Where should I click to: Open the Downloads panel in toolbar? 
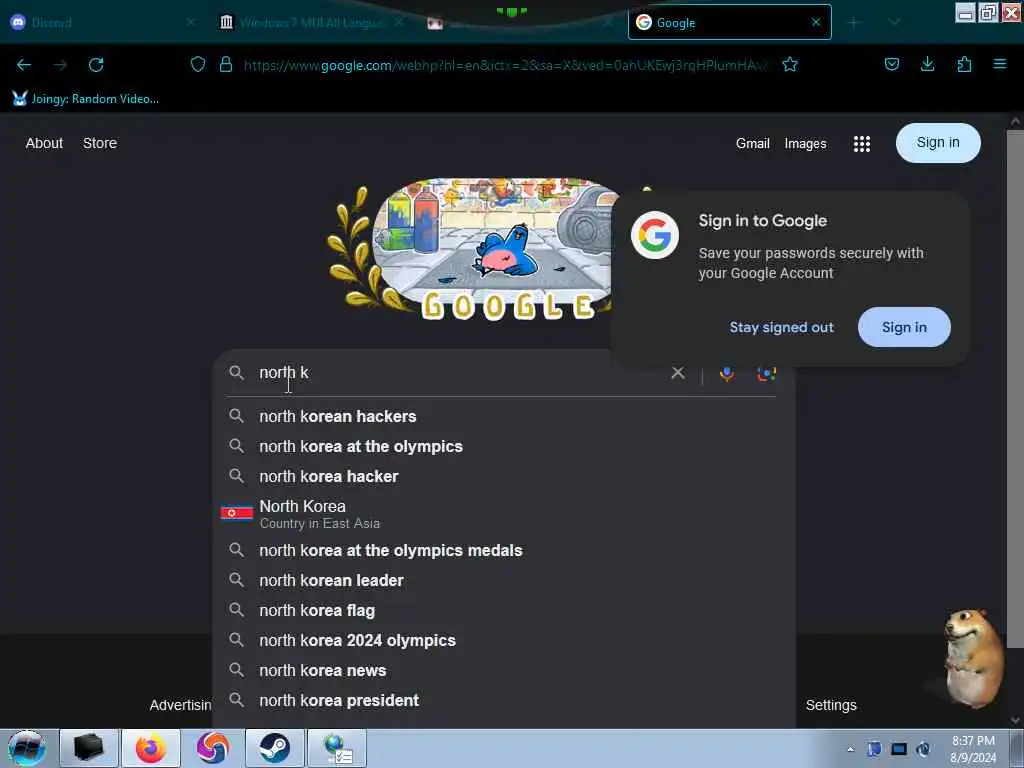point(927,64)
